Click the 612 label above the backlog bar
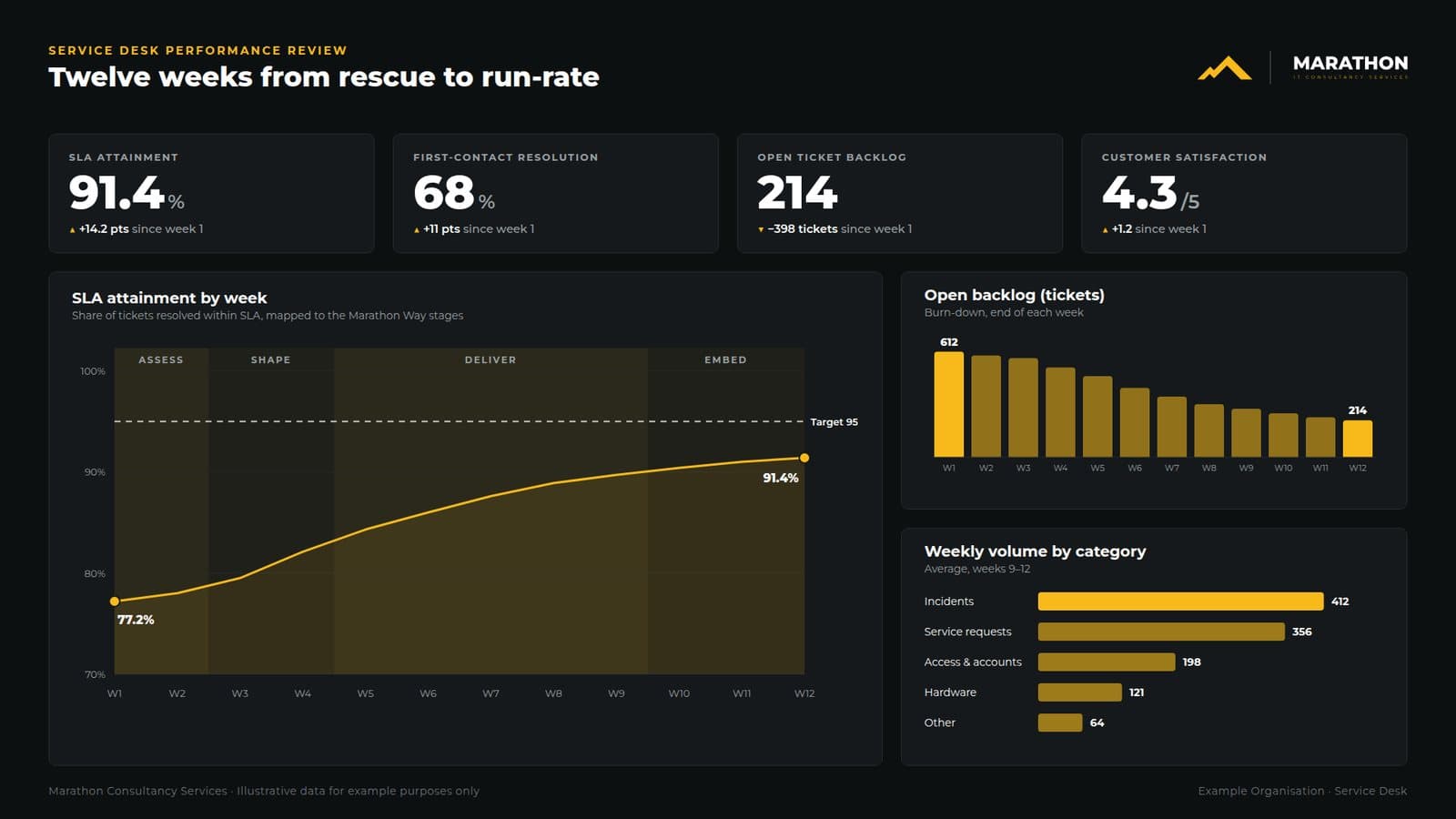Screen dimensions: 1456x819 tap(949, 342)
